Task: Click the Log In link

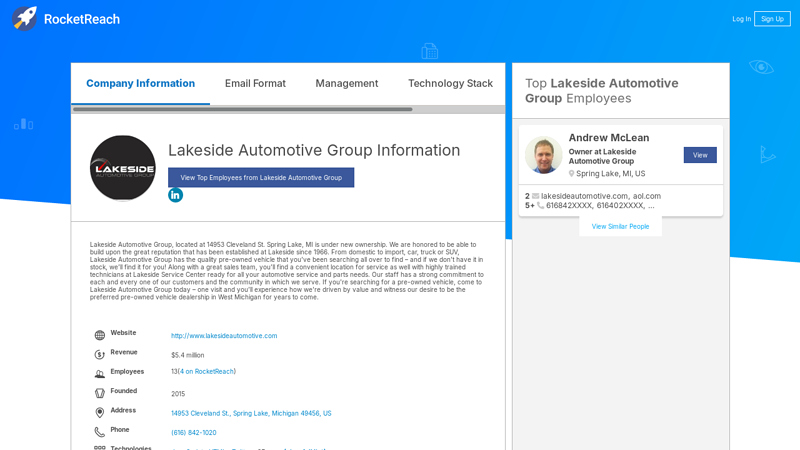Action: 741,19
